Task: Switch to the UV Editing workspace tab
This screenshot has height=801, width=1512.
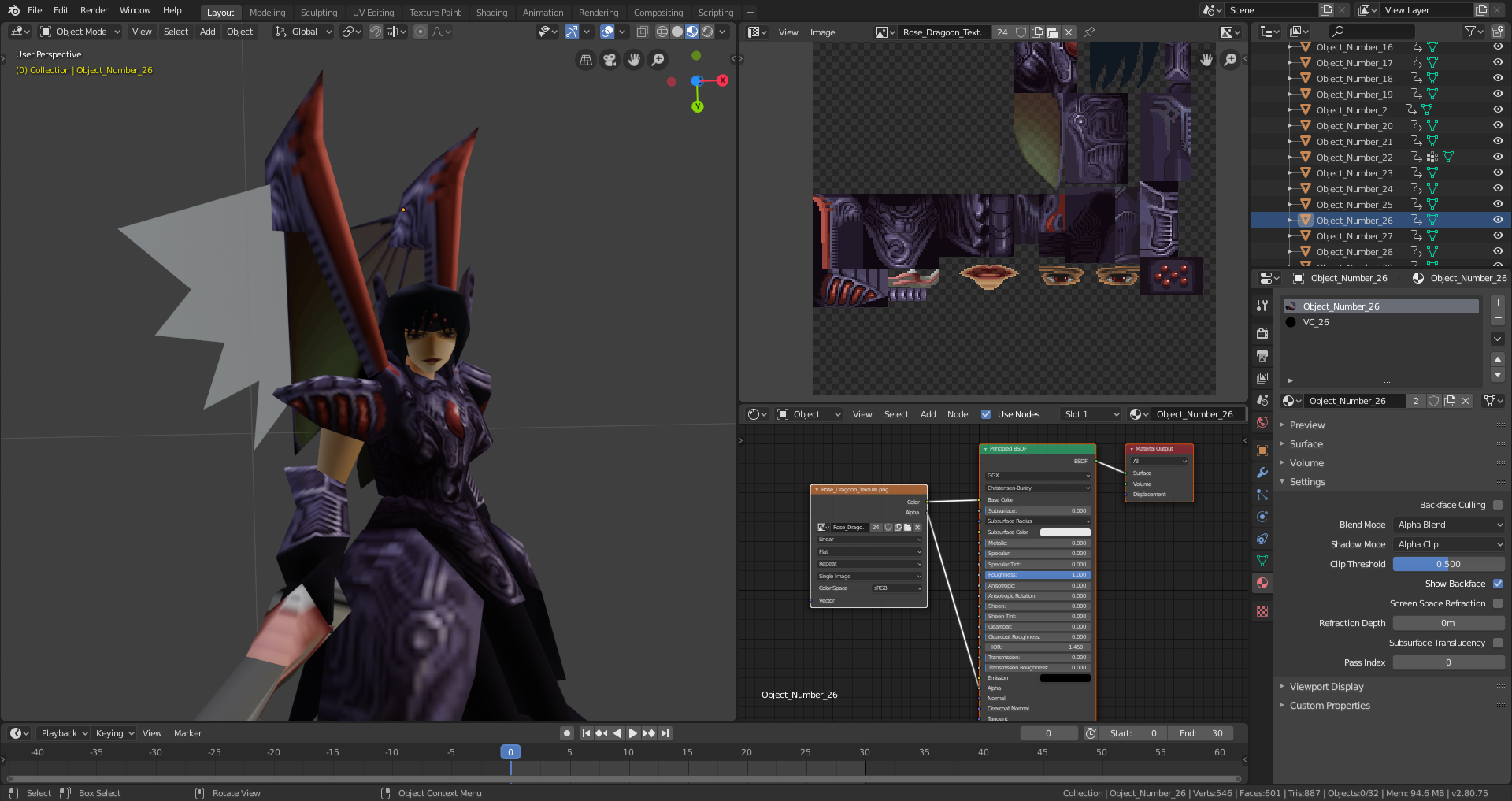Action: tap(373, 13)
